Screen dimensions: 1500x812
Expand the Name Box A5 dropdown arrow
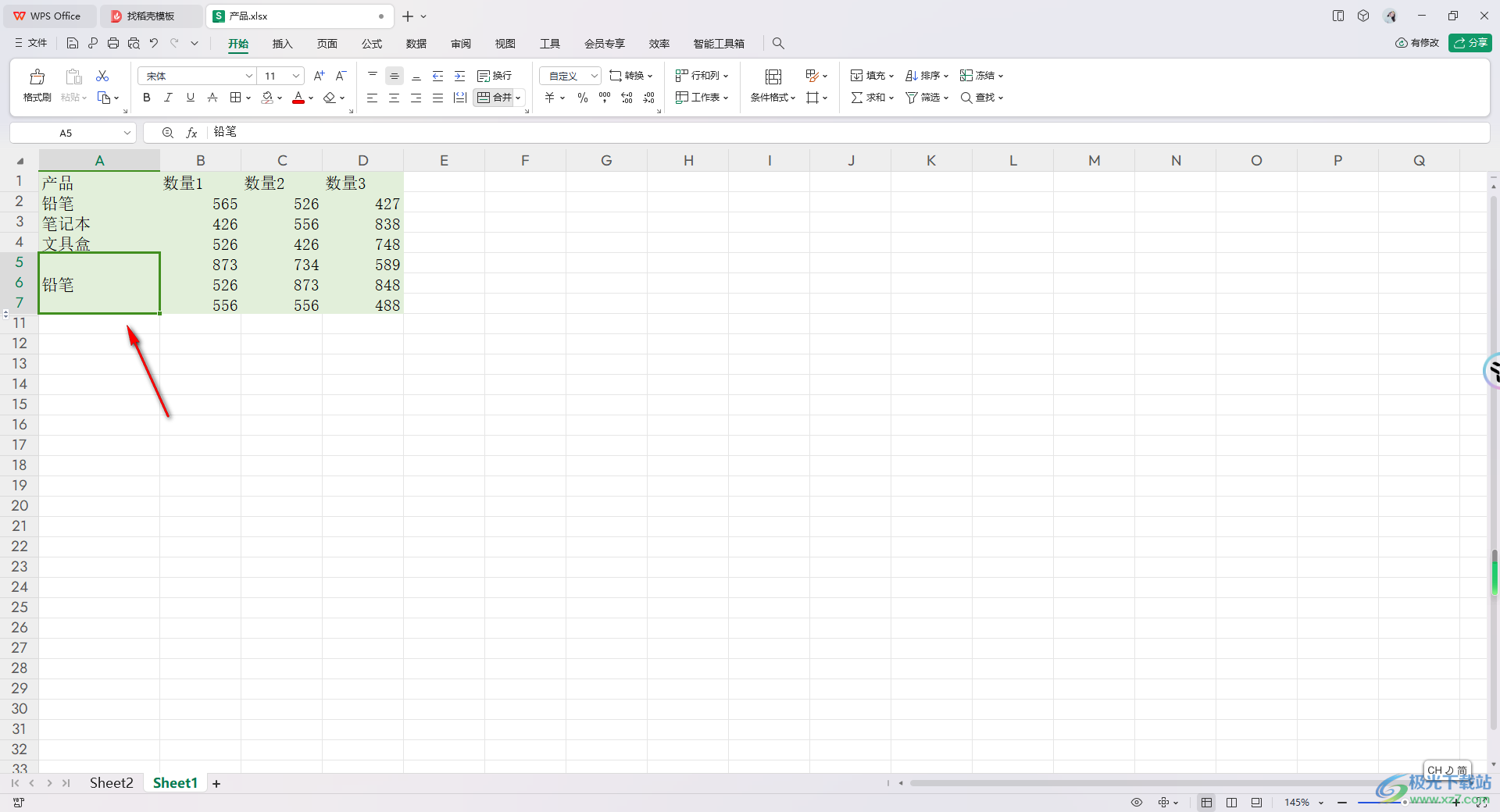click(x=127, y=133)
